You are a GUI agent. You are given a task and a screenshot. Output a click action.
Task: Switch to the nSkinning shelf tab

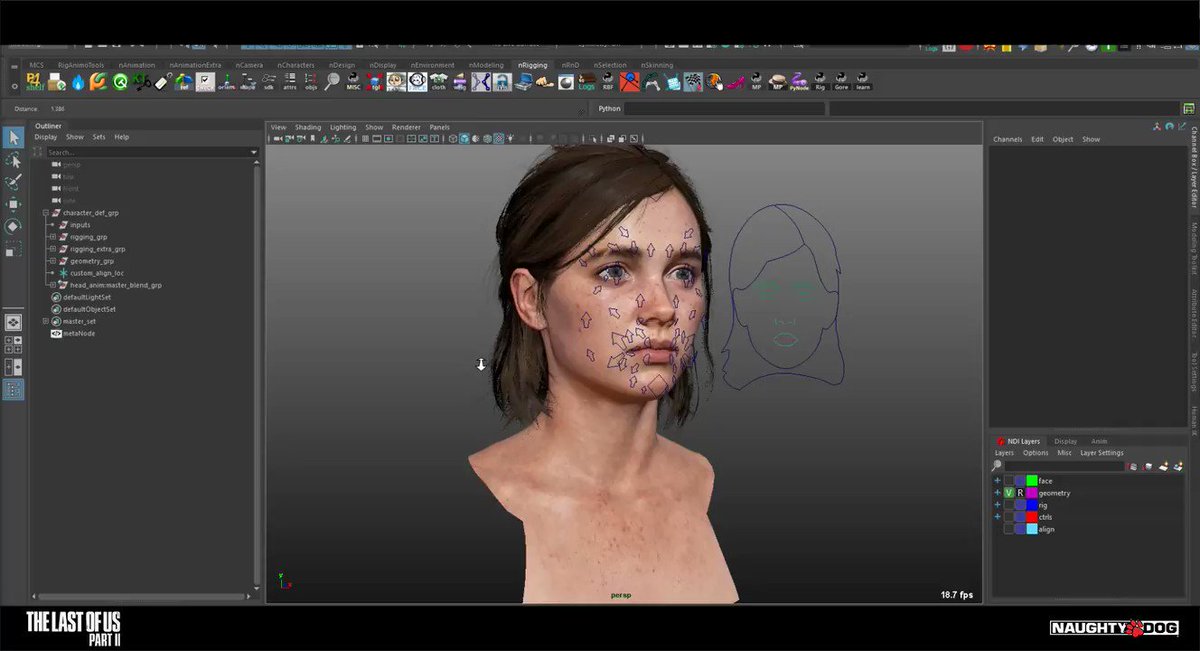pyautogui.click(x=656, y=65)
